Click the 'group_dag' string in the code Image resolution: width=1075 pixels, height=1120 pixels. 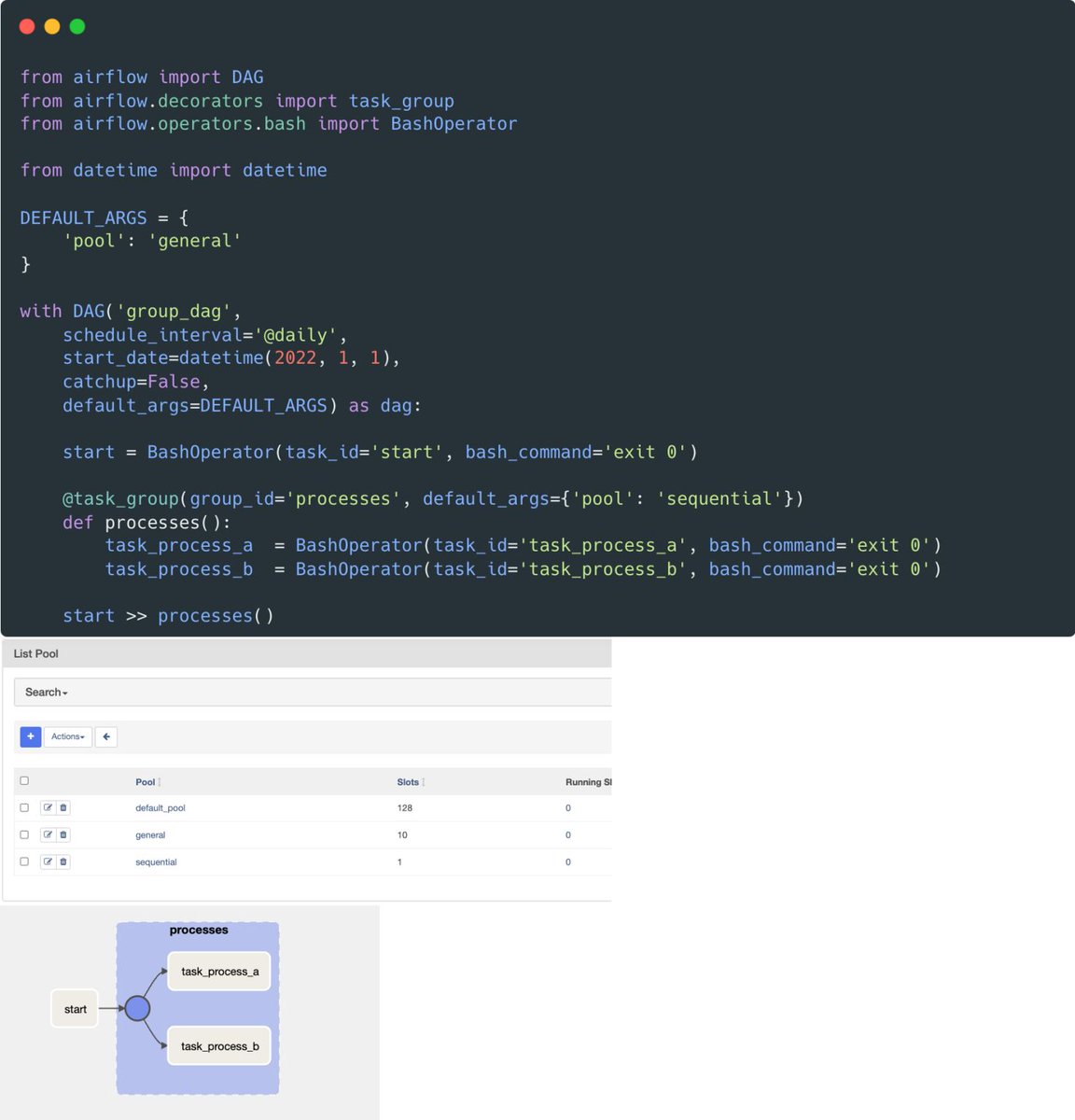(174, 312)
